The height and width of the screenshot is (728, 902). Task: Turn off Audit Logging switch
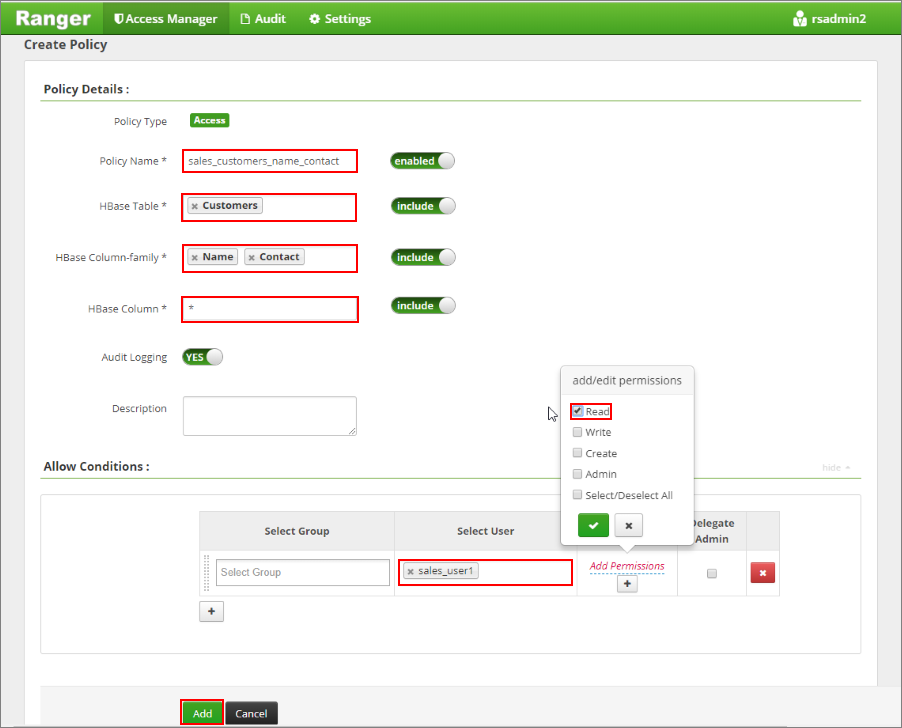[202, 357]
